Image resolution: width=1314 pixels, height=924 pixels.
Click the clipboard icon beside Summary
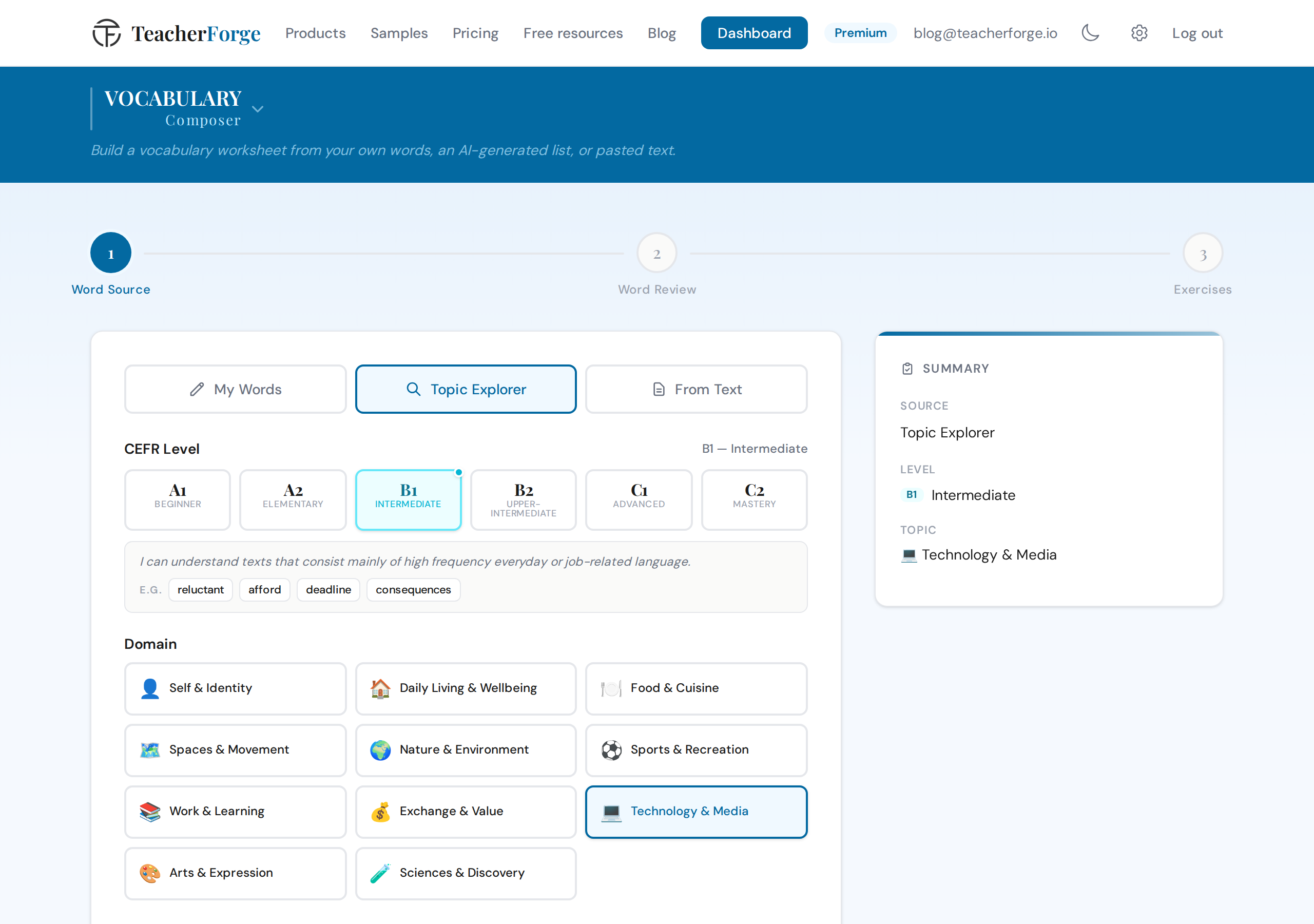pos(907,369)
